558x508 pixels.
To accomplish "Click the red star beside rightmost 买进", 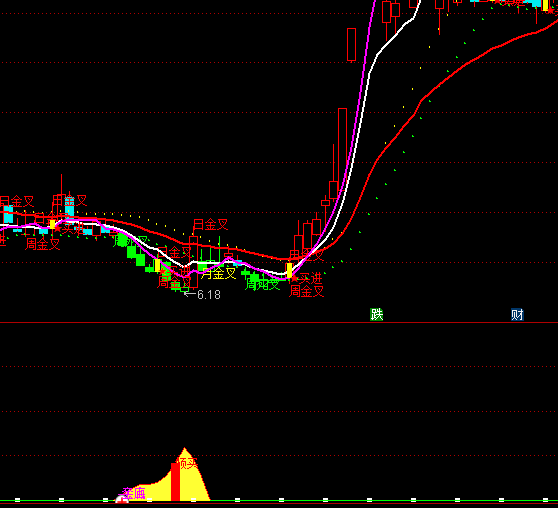I will pyautogui.click(x=295, y=278).
